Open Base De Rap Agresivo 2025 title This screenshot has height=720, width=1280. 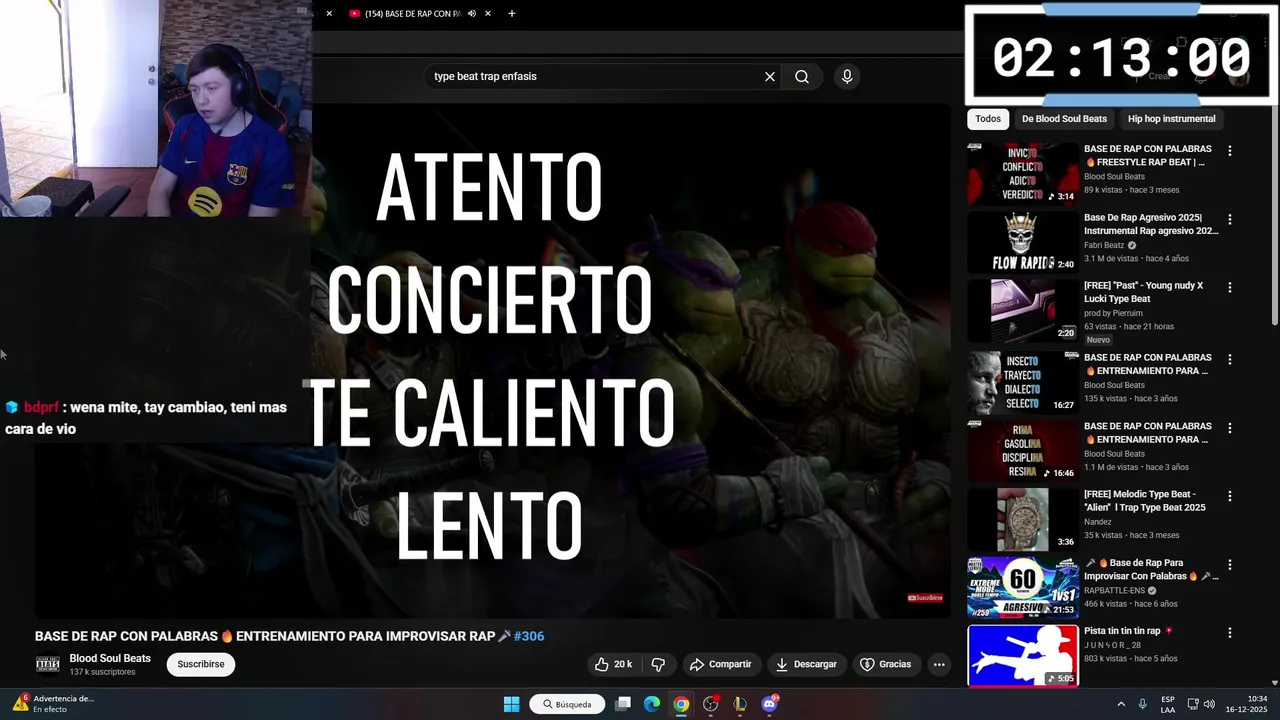(x=1151, y=224)
